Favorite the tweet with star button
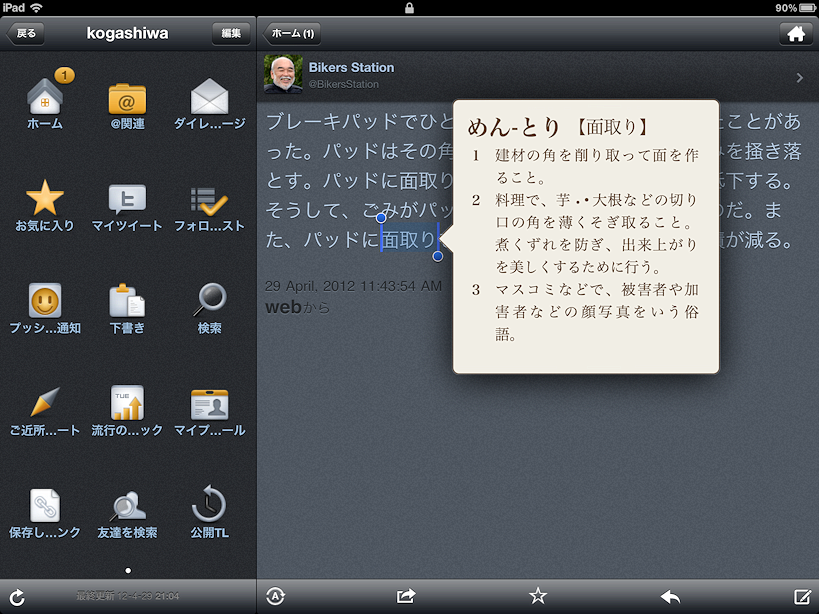Image resolution: width=819 pixels, height=614 pixels. tap(538, 597)
